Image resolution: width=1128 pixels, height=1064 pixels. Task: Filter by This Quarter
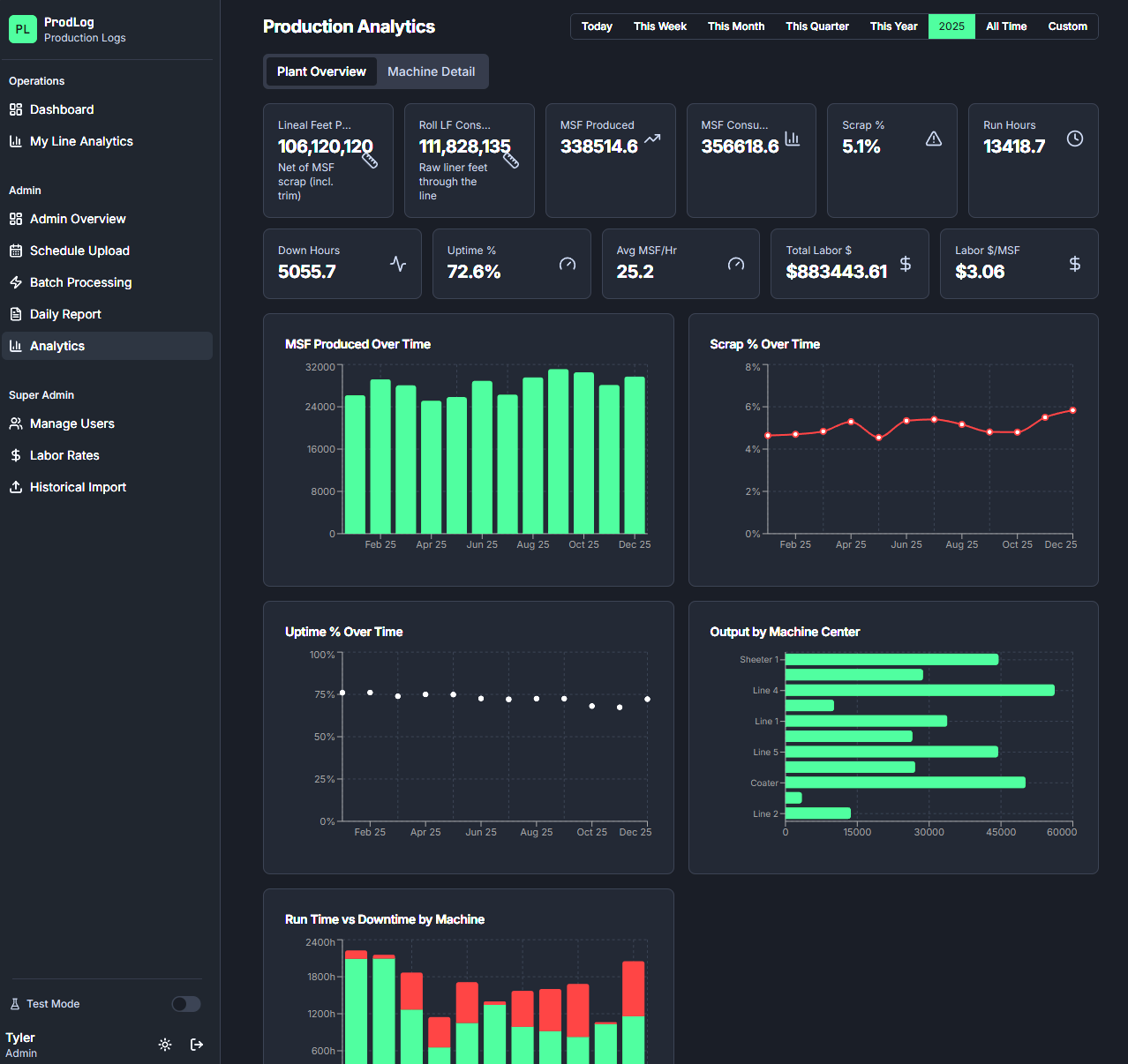coord(817,26)
